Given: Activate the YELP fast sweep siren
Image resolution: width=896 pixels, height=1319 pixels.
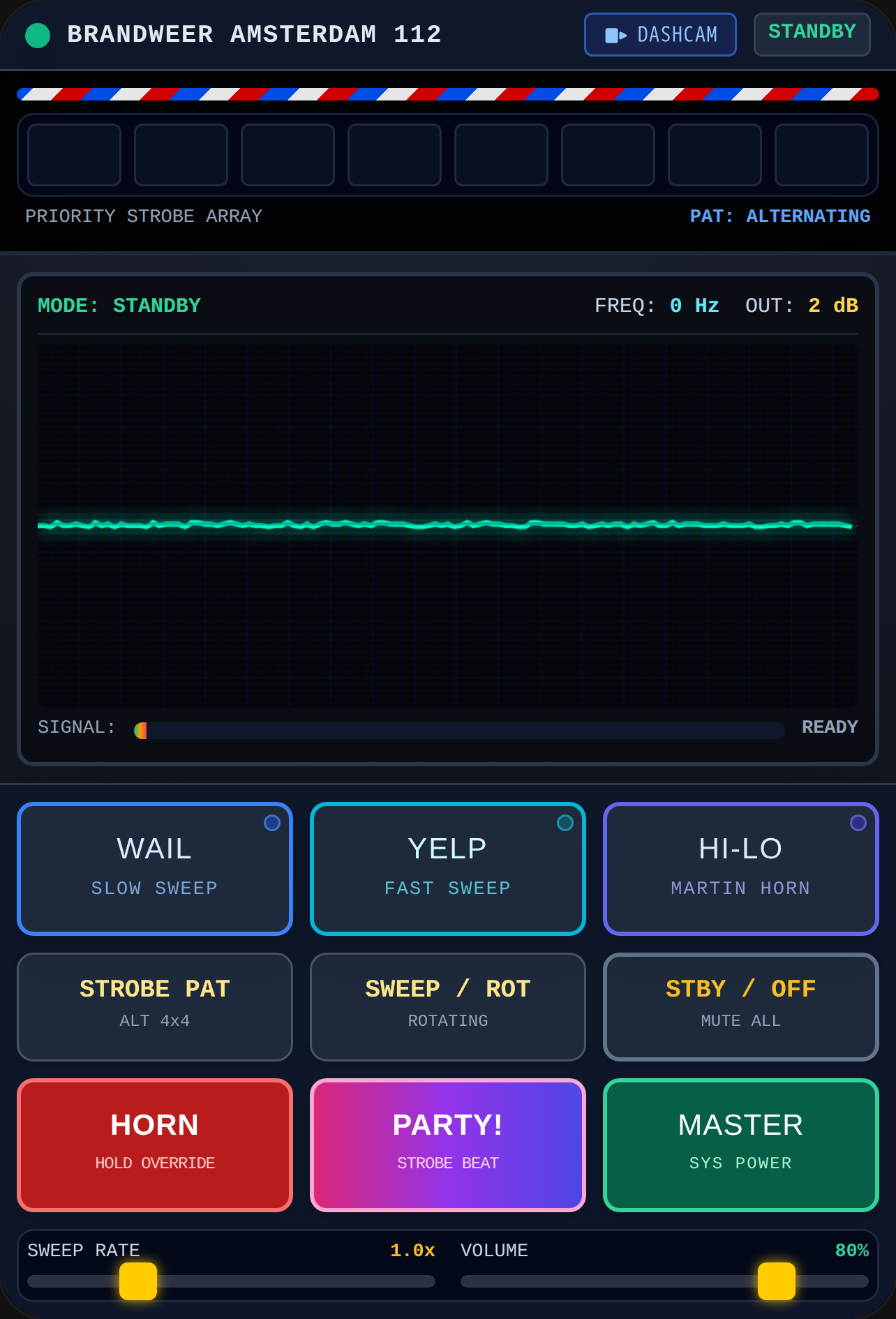Looking at the screenshot, I should tap(448, 869).
